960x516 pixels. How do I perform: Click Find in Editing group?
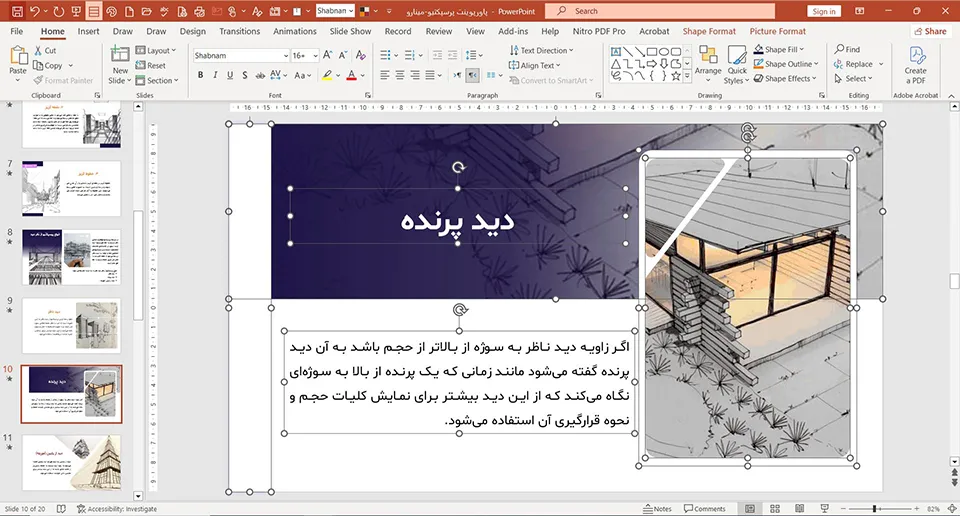tap(847, 49)
